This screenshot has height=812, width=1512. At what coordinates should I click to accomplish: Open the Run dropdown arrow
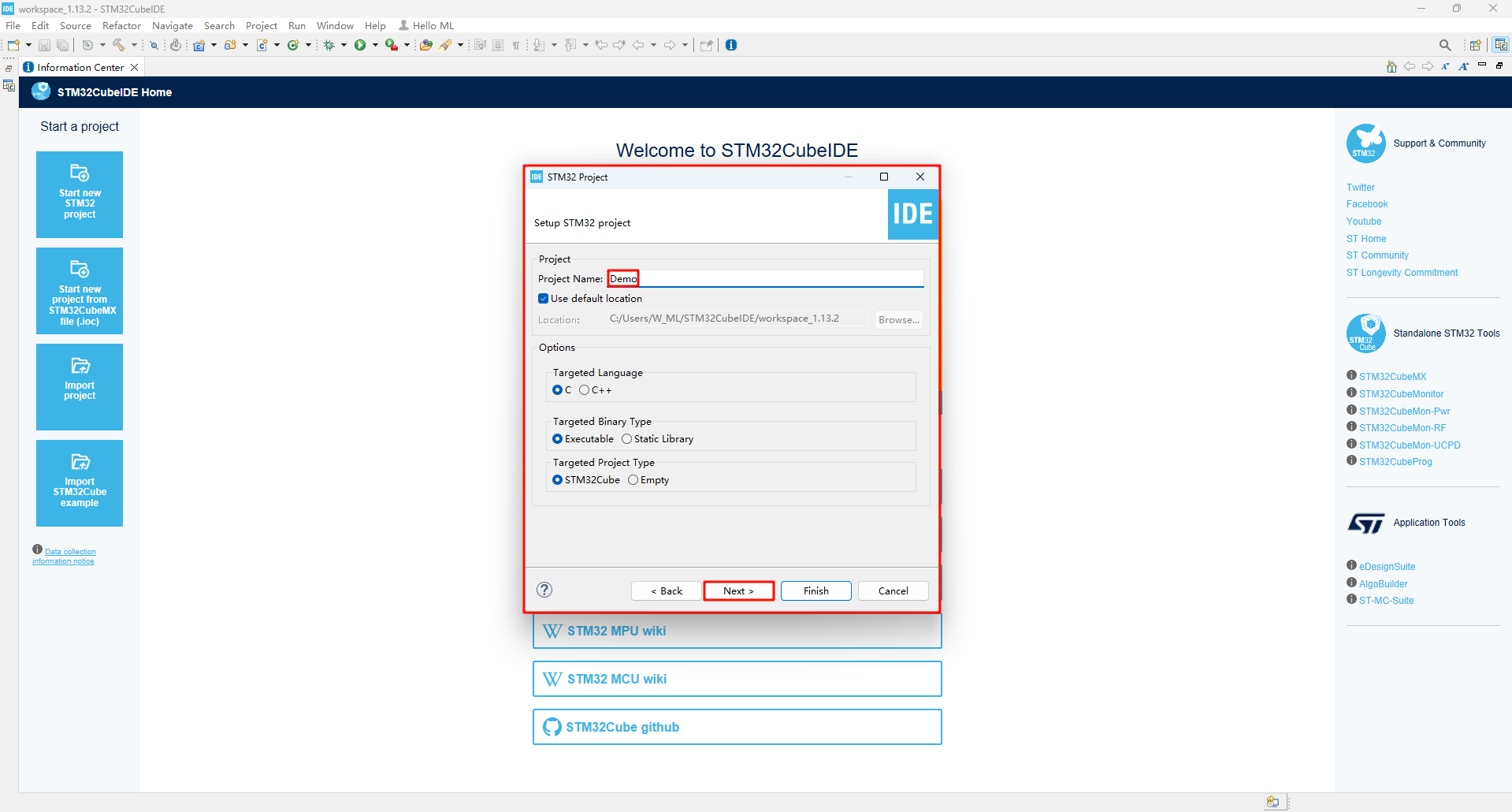click(375, 45)
